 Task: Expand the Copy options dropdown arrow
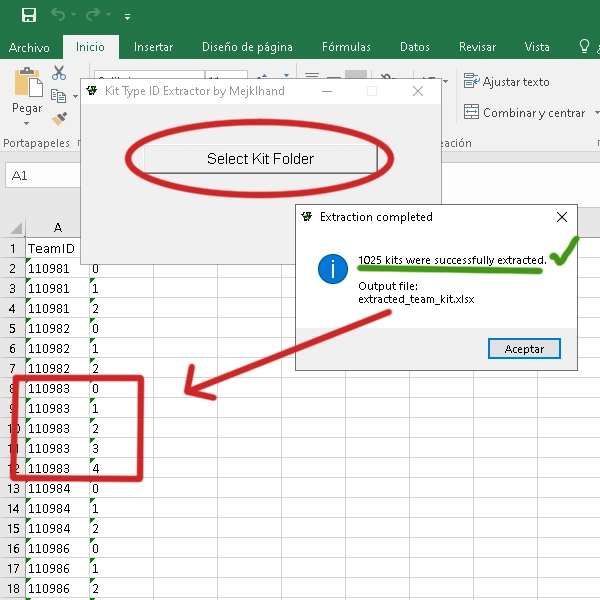coord(75,96)
